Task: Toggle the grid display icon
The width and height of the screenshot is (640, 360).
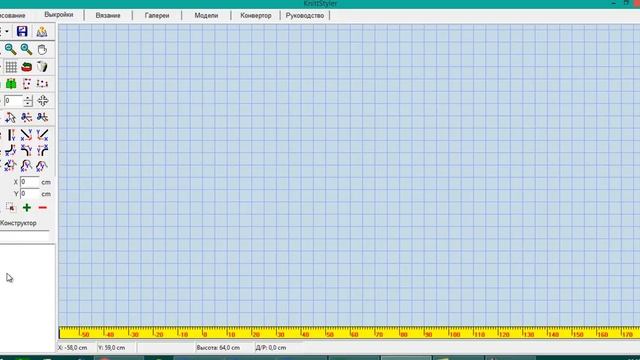Action: pyautogui.click(x=11, y=67)
